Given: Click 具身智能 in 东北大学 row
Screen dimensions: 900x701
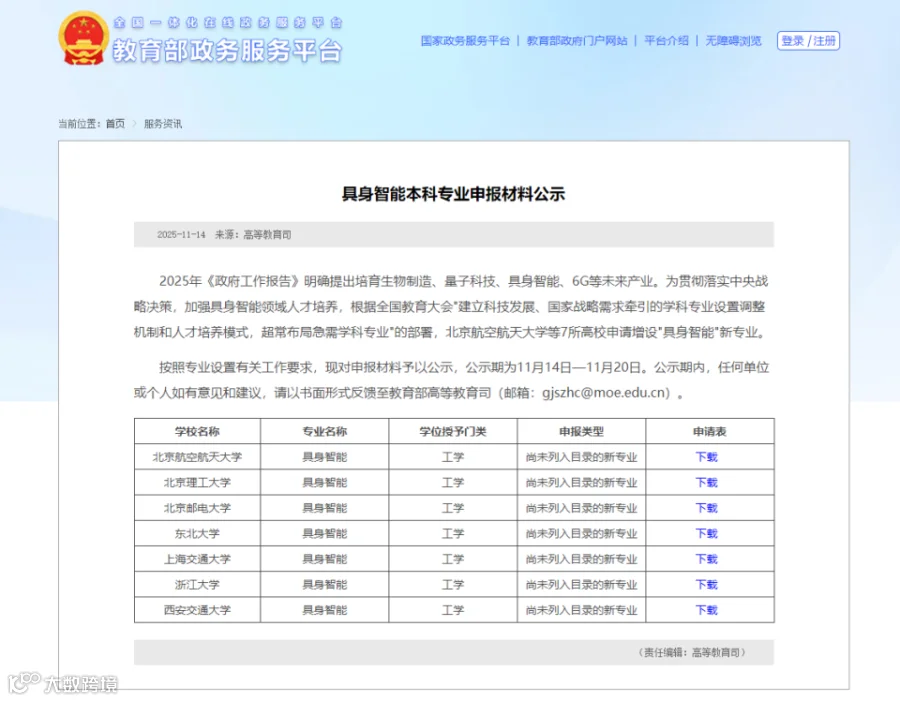Looking at the screenshot, I should [x=325, y=533].
